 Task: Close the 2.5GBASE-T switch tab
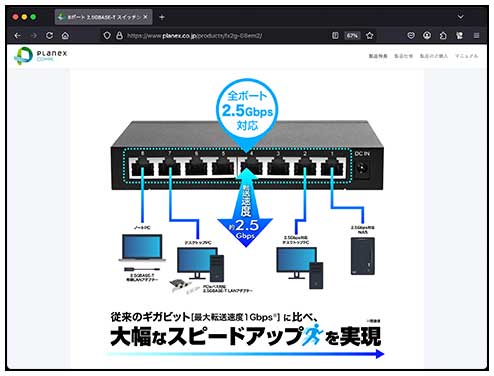pyautogui.click(x=146, y=17)
